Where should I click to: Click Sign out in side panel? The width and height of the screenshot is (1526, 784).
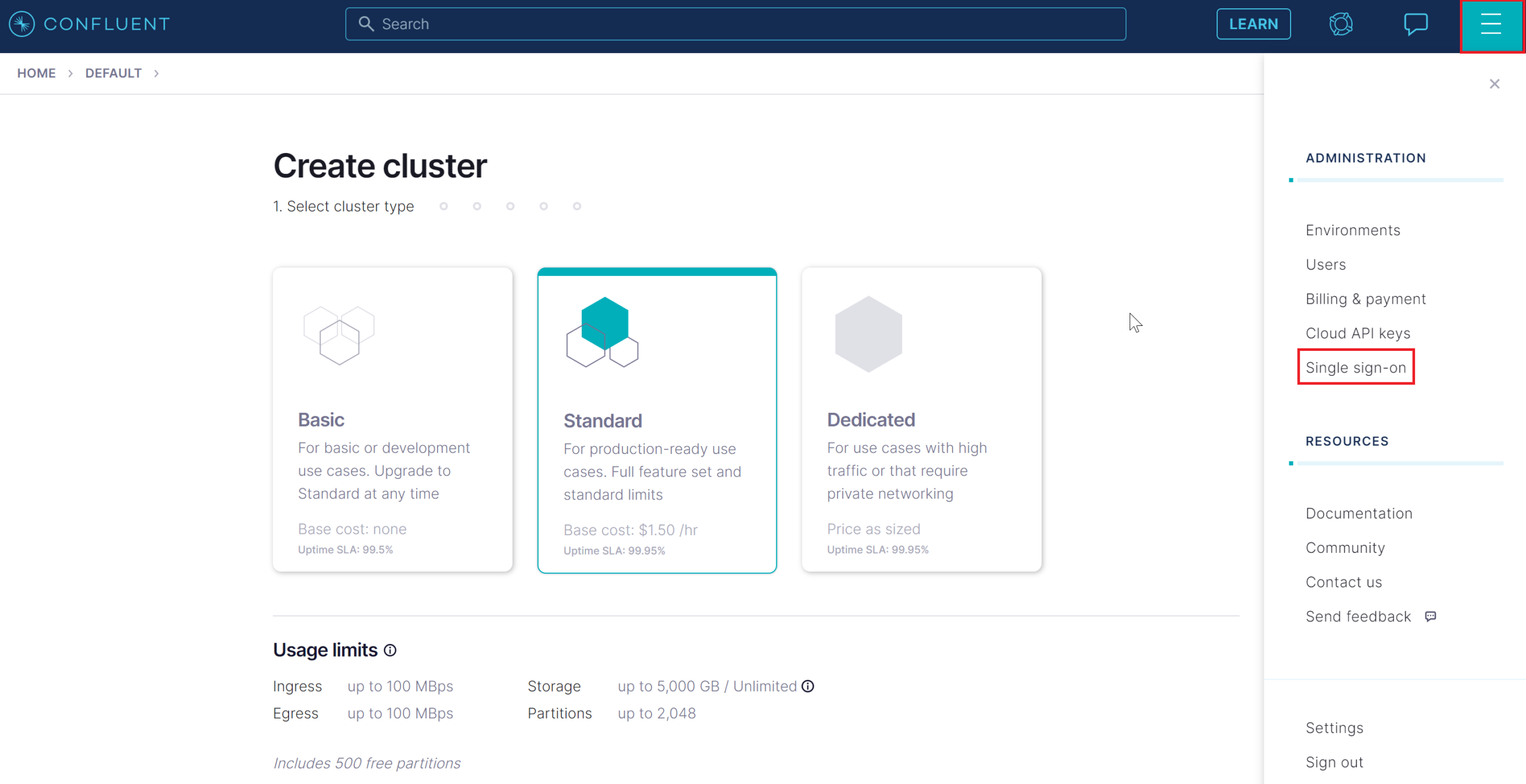[1334, 762]
